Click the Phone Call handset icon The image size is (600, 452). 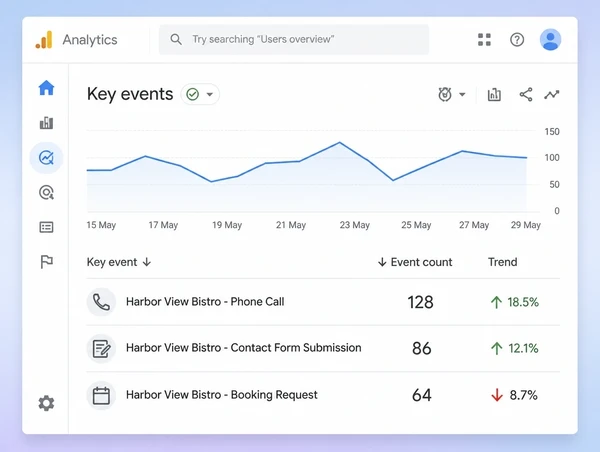(101, 302)
